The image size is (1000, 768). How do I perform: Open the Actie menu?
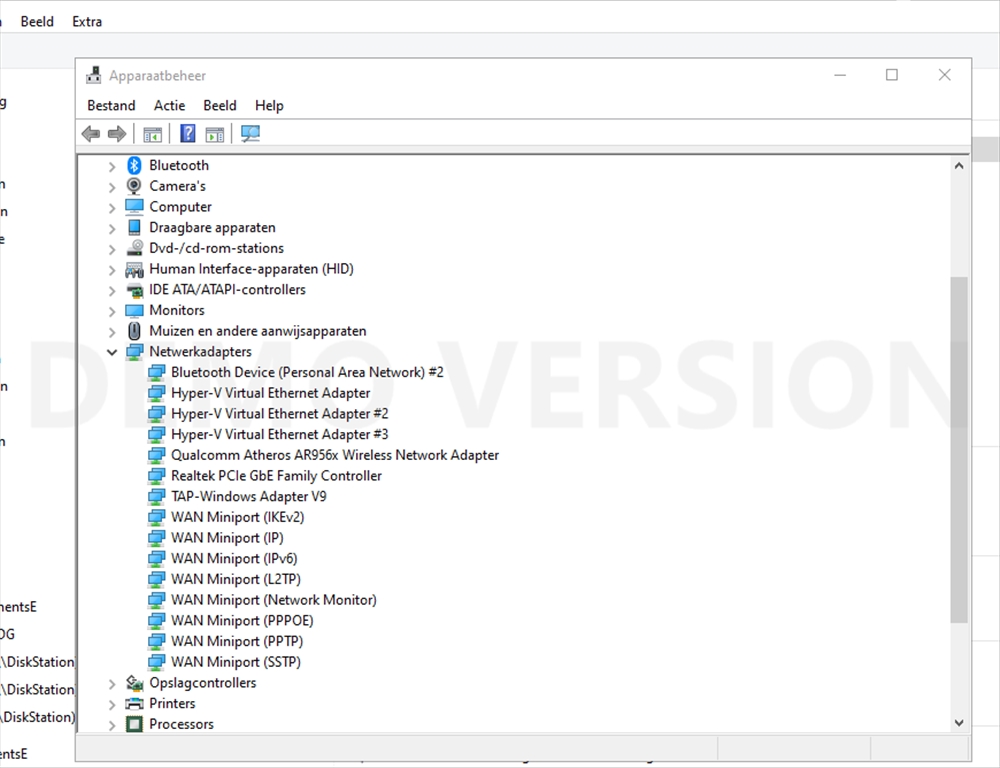169,105
